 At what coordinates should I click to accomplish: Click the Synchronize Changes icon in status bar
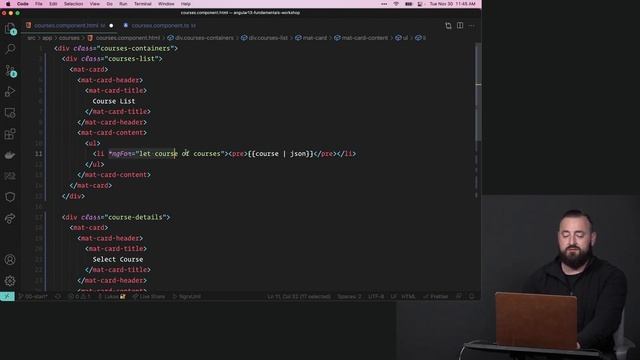58,296
